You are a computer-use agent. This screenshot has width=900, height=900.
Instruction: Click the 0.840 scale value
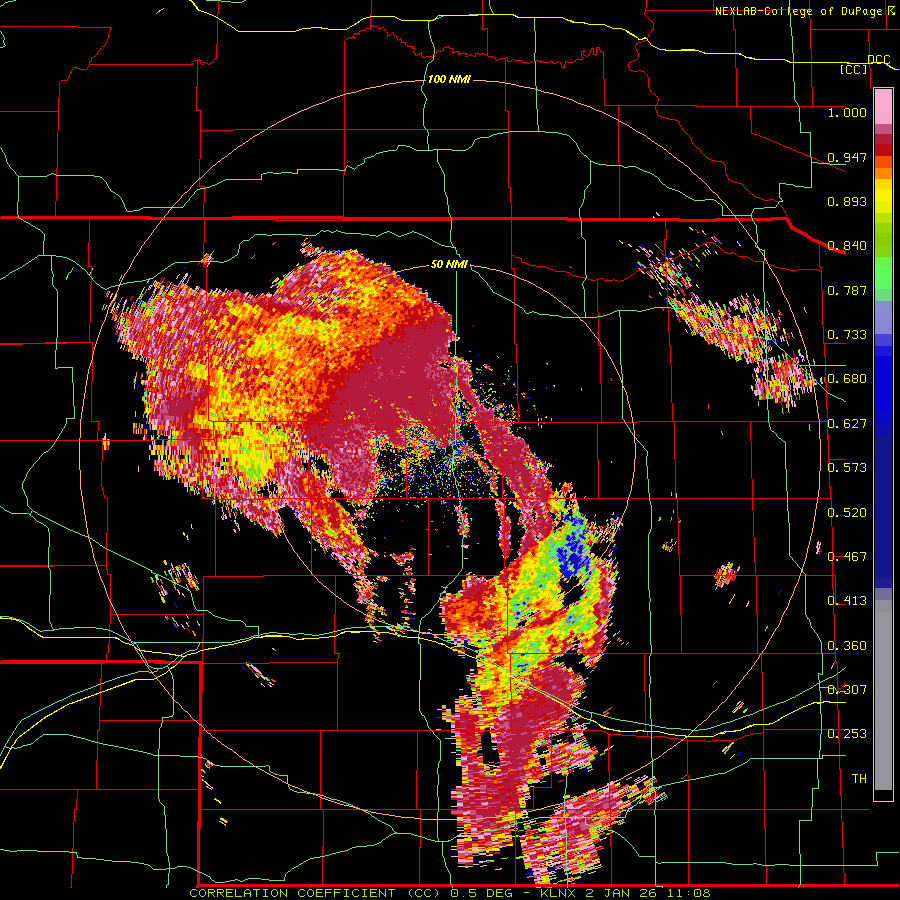click(847, 246)
